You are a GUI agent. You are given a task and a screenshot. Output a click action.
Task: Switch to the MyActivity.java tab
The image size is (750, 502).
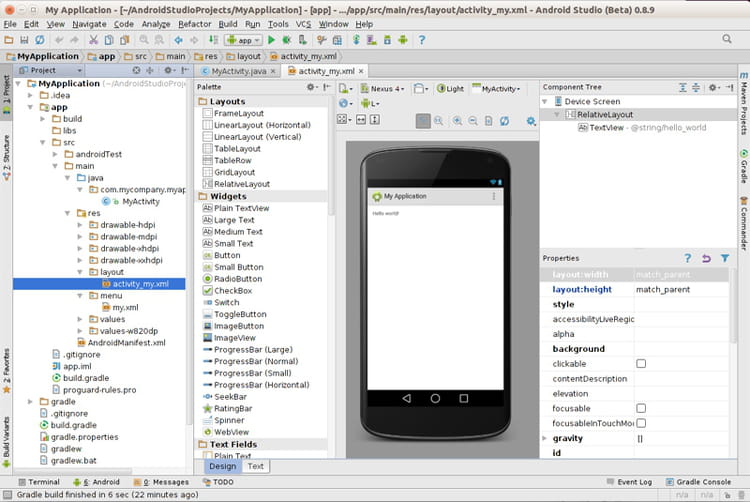(x=238, y=71)
